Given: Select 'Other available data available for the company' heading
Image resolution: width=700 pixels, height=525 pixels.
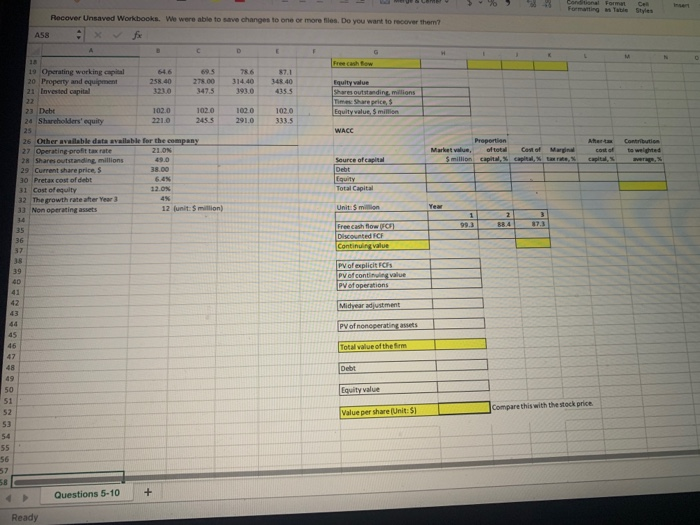Looking at the screenshot, I should click(118, 140).
